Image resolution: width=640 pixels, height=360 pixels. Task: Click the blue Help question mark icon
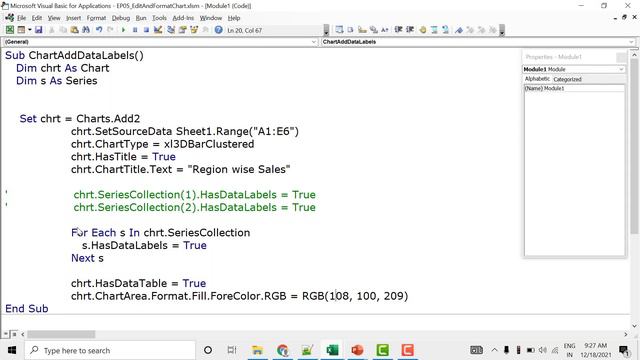tap(219, 30)
